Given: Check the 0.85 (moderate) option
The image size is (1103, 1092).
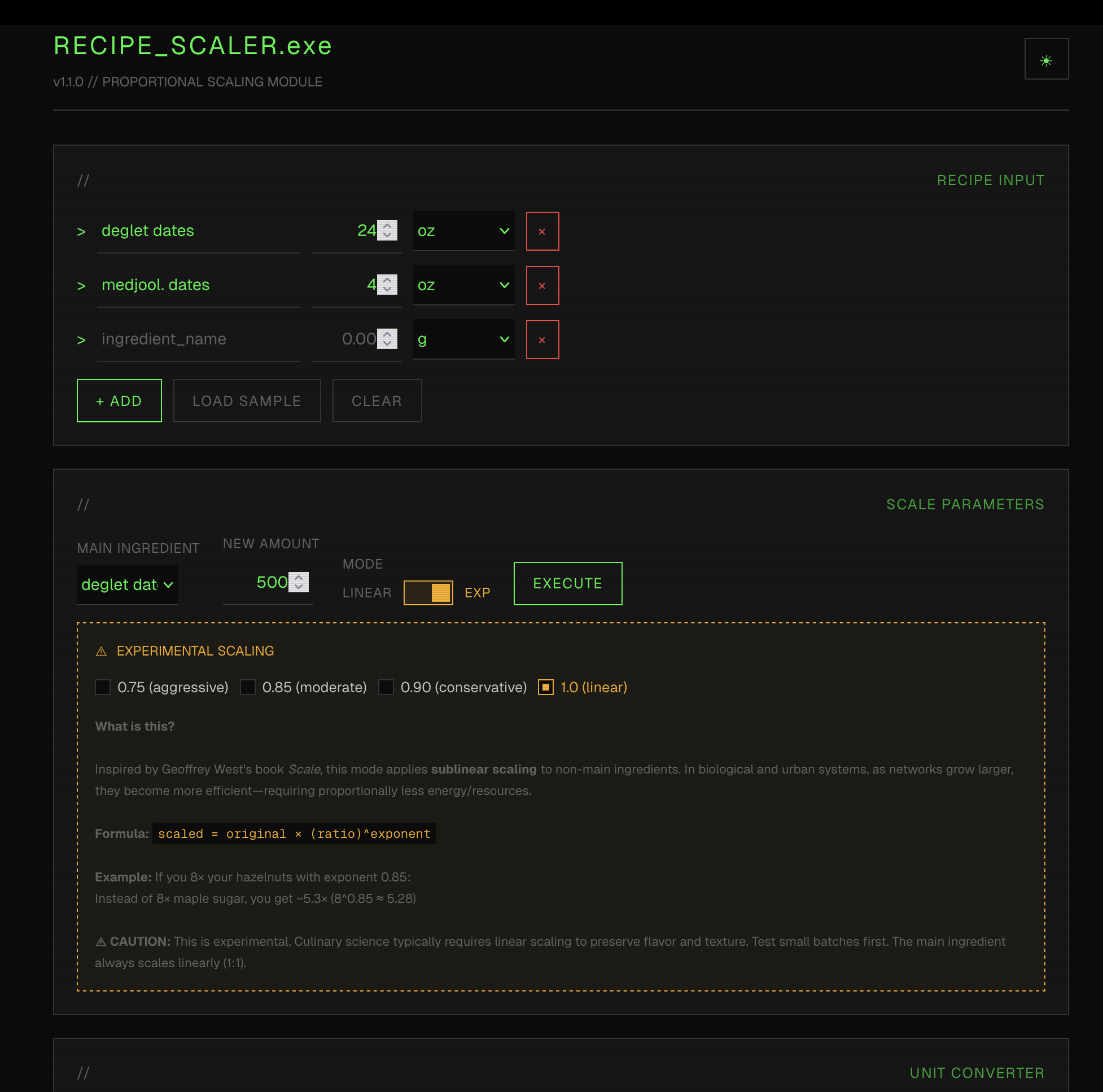Looking at the screenshot, I should pyautogui.click(x=248, y=687).
